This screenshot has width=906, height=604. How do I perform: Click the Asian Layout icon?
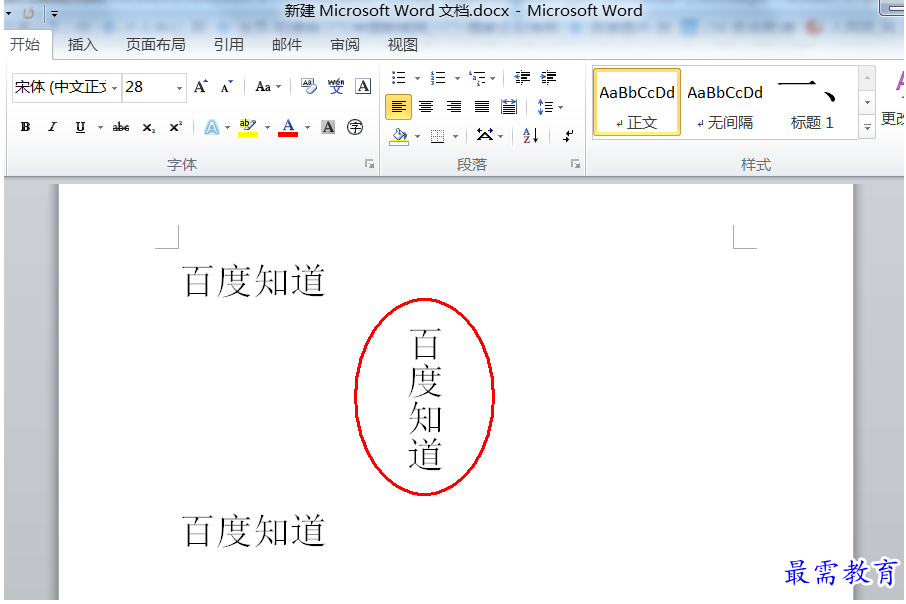(x=485, y=135)
